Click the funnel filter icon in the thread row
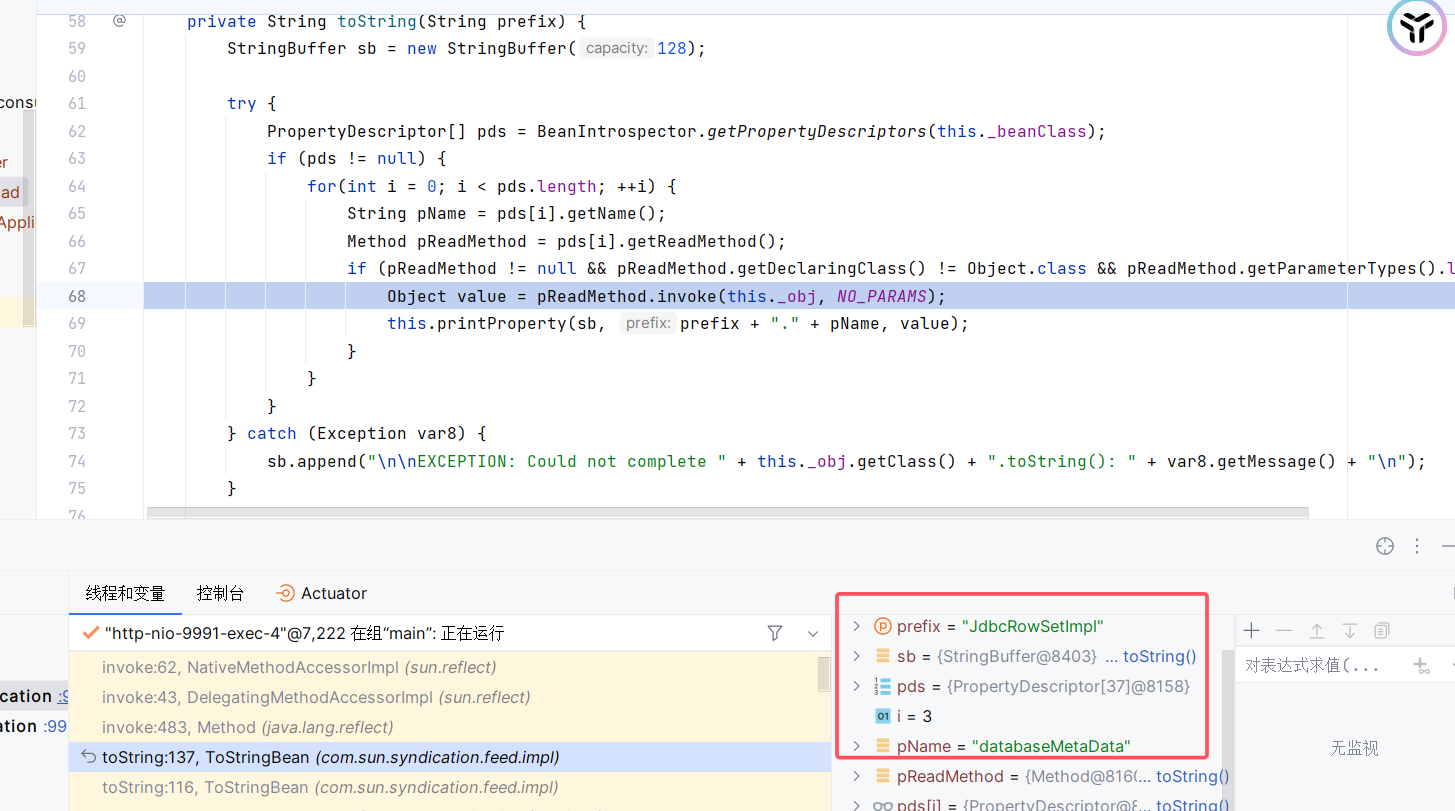 pyautogui.click(x=775, y=633)
